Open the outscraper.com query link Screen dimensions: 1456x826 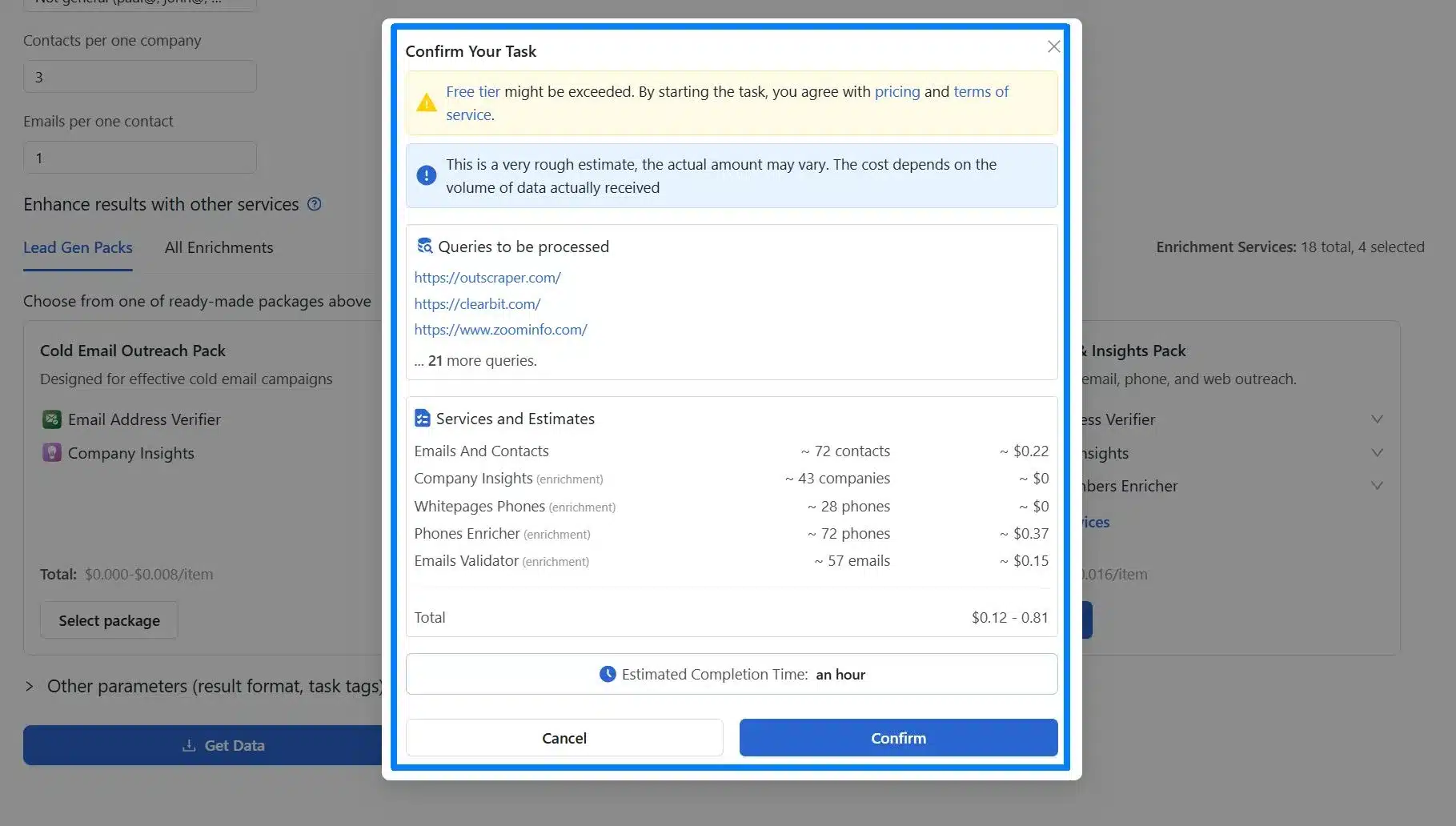click(487, 278)
